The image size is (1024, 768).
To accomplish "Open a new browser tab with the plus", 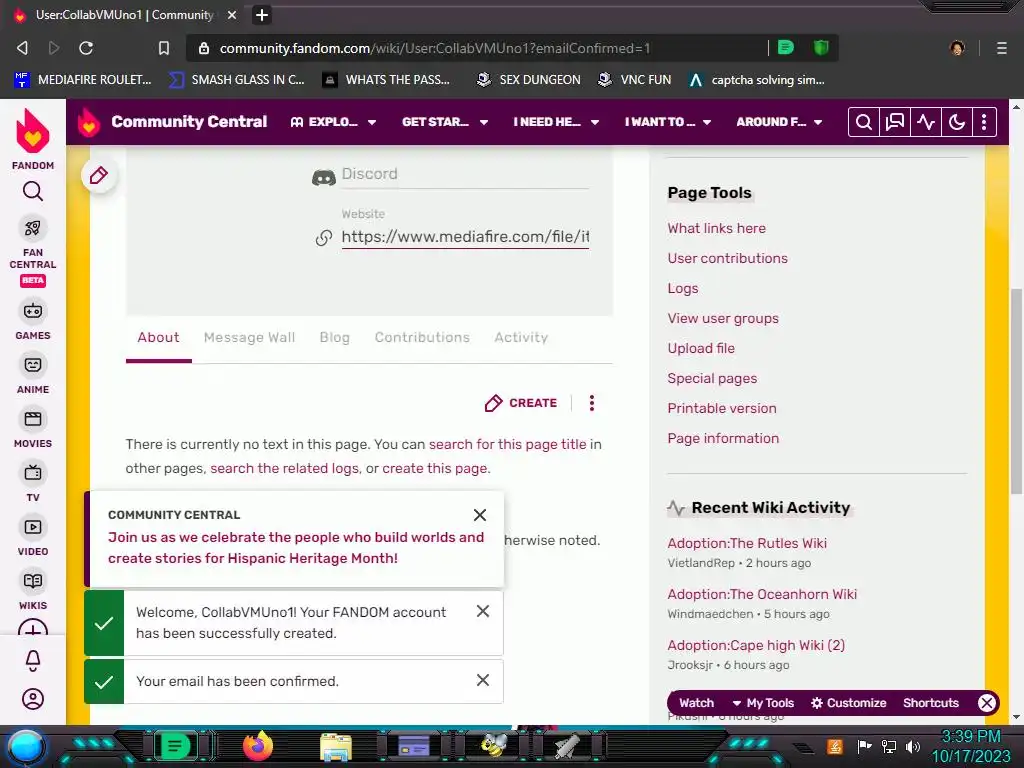I will 262,15.
